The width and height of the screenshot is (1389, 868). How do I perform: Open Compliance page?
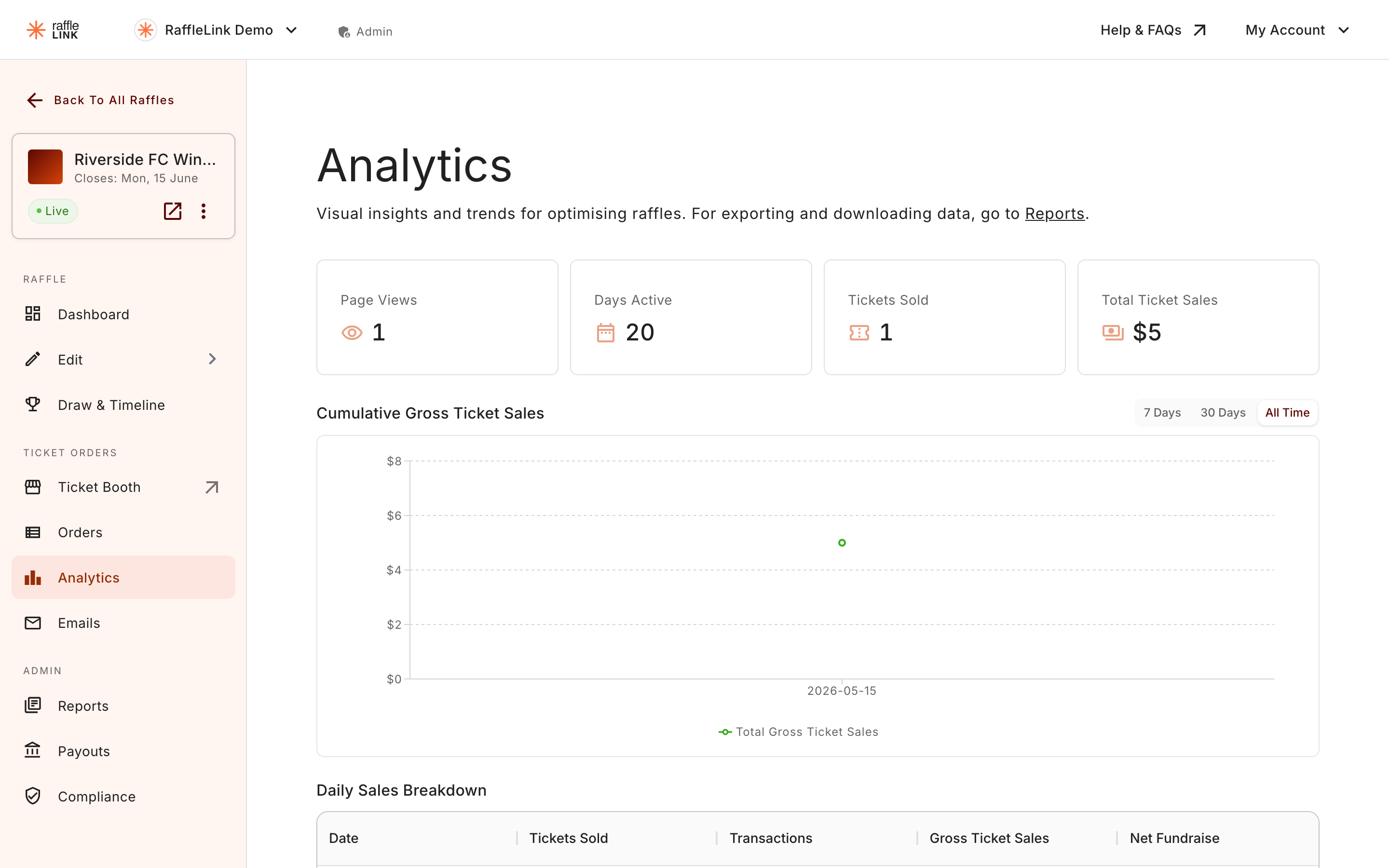123,796
